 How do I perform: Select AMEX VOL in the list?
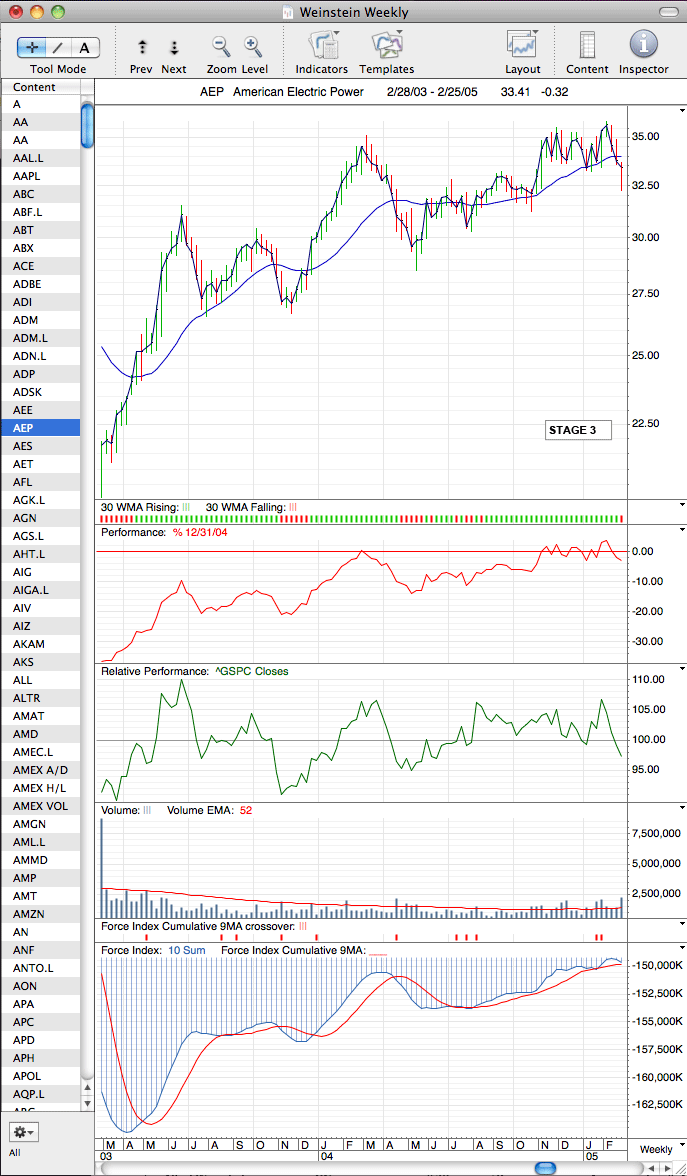coord(40,806)
